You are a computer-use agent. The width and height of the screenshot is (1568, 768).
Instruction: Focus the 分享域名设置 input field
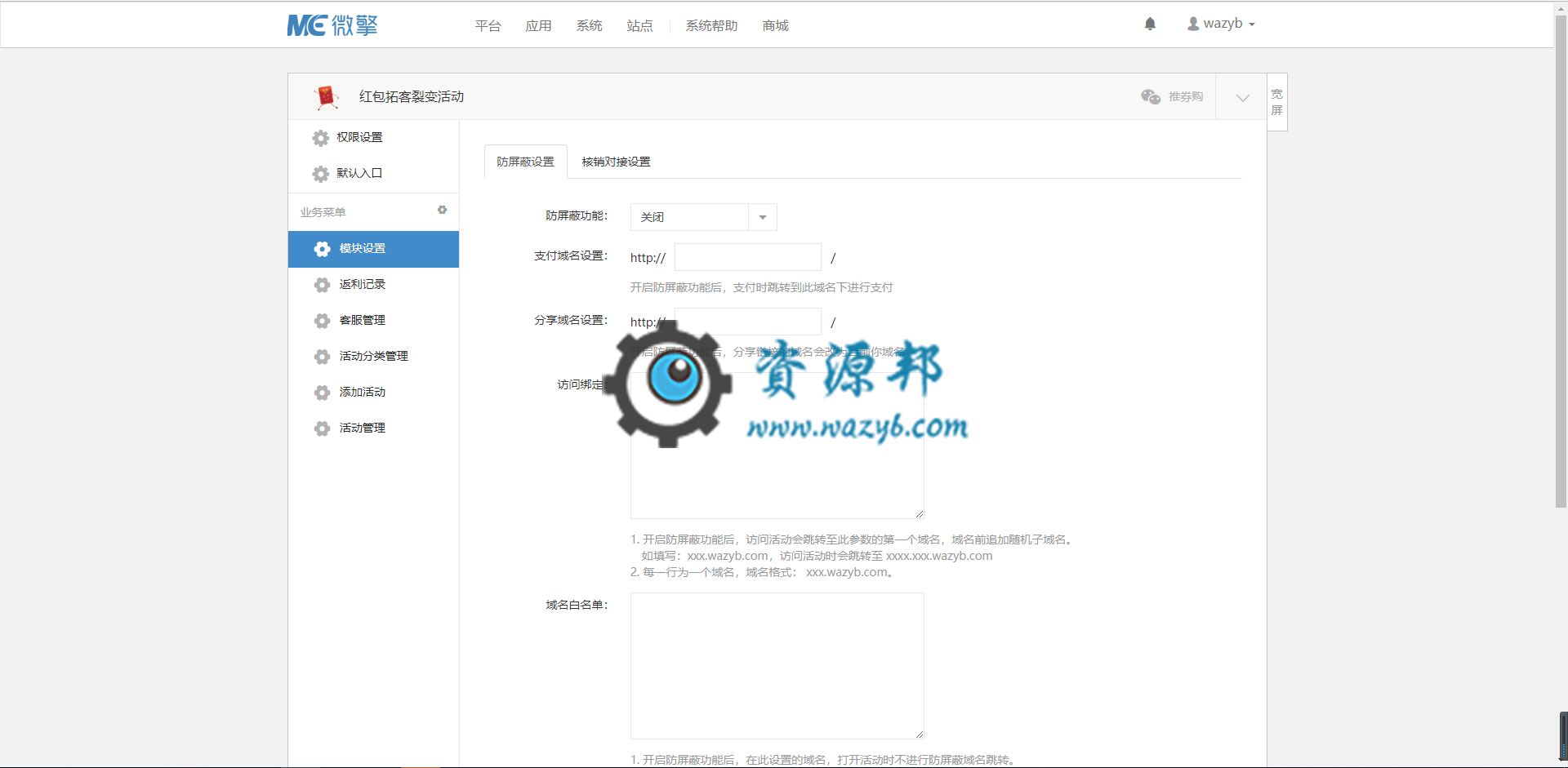pyautogui.click(x=748, y=322)
